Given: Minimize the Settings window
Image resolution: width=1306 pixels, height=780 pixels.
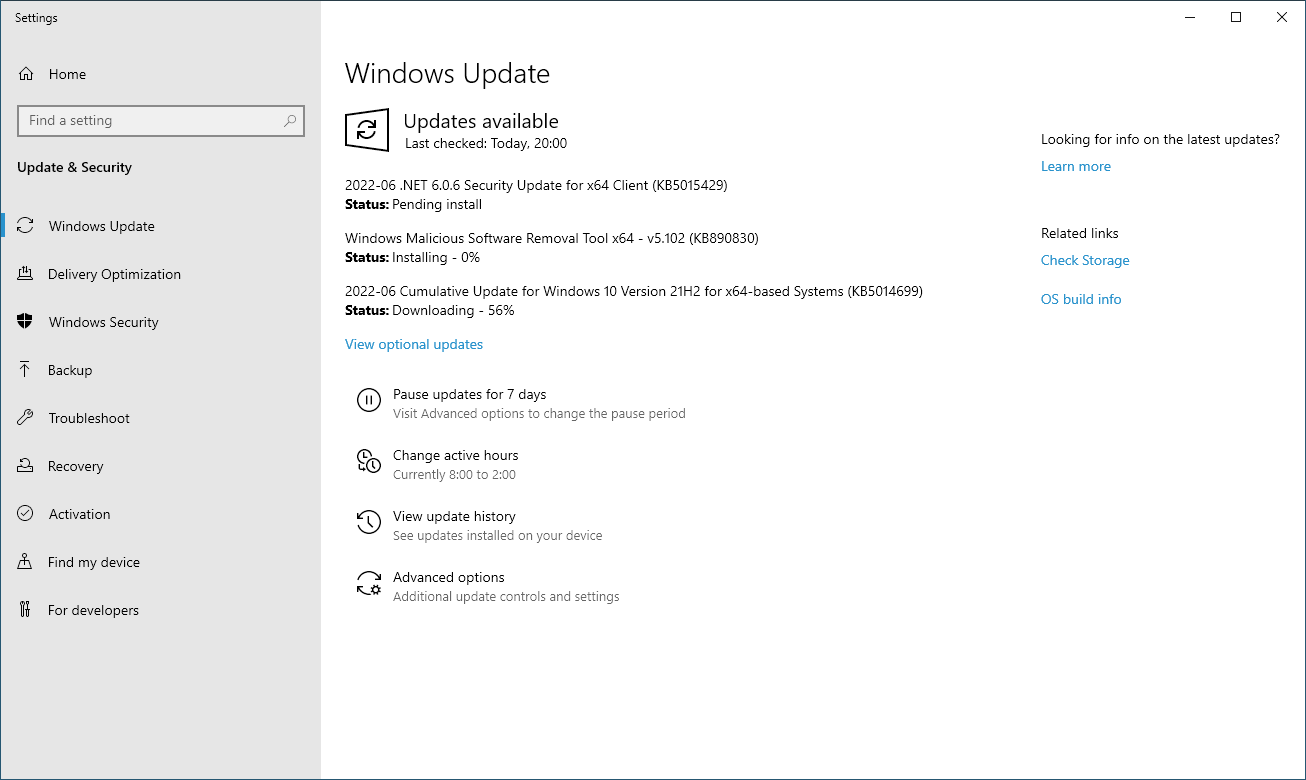Looking at the screenshot, I should point(1190,17).
